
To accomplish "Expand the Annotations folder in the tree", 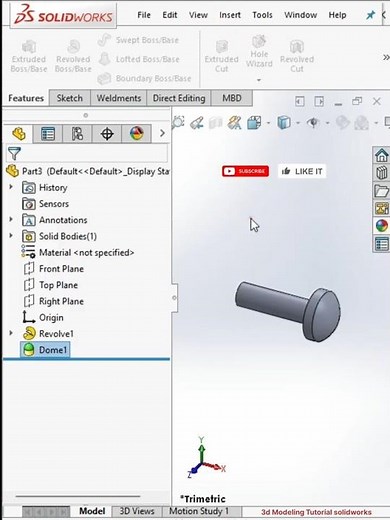I will pyautogui.click(x=11, y=219).
